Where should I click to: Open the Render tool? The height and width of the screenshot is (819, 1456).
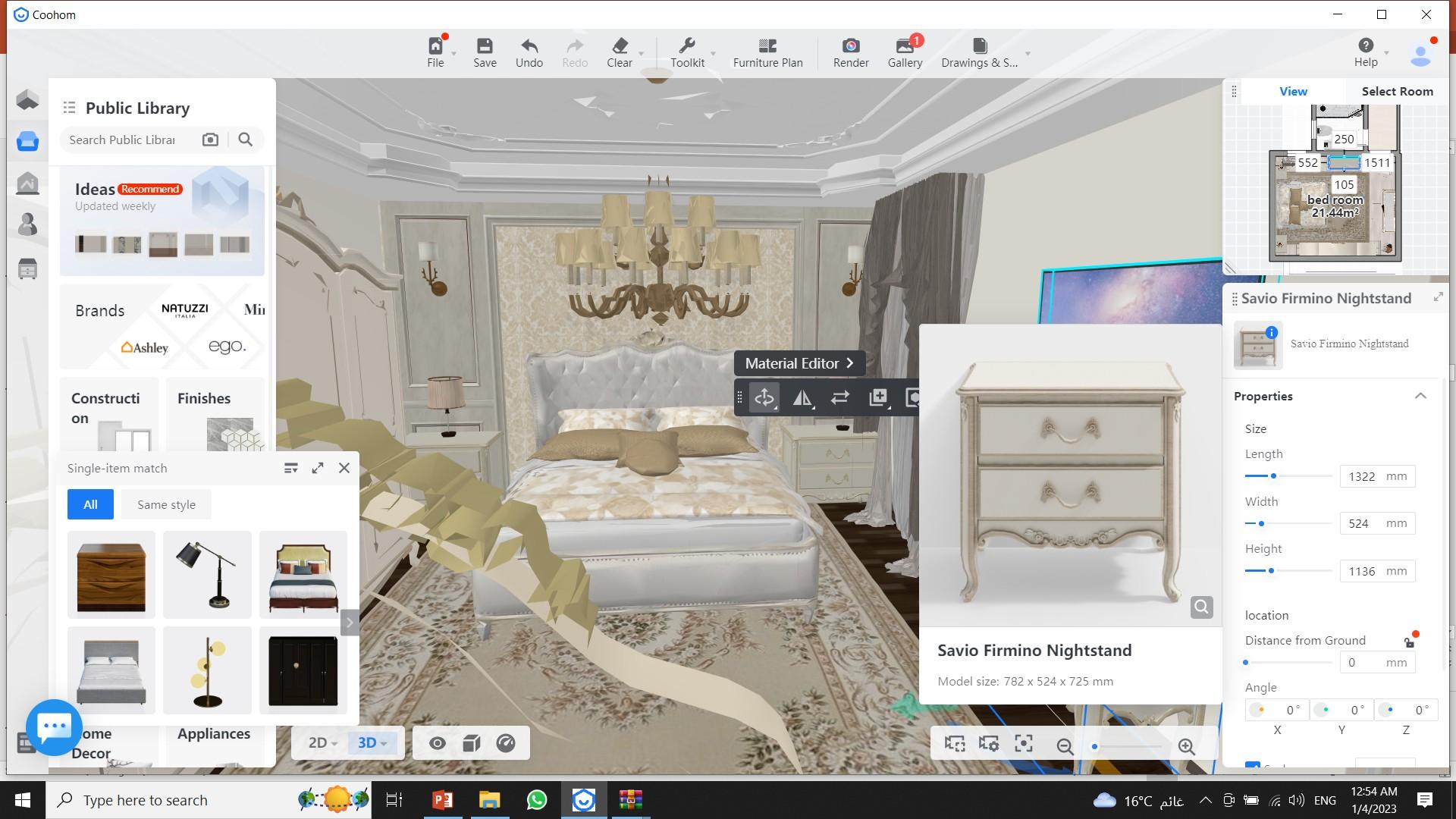coord(850,52)
